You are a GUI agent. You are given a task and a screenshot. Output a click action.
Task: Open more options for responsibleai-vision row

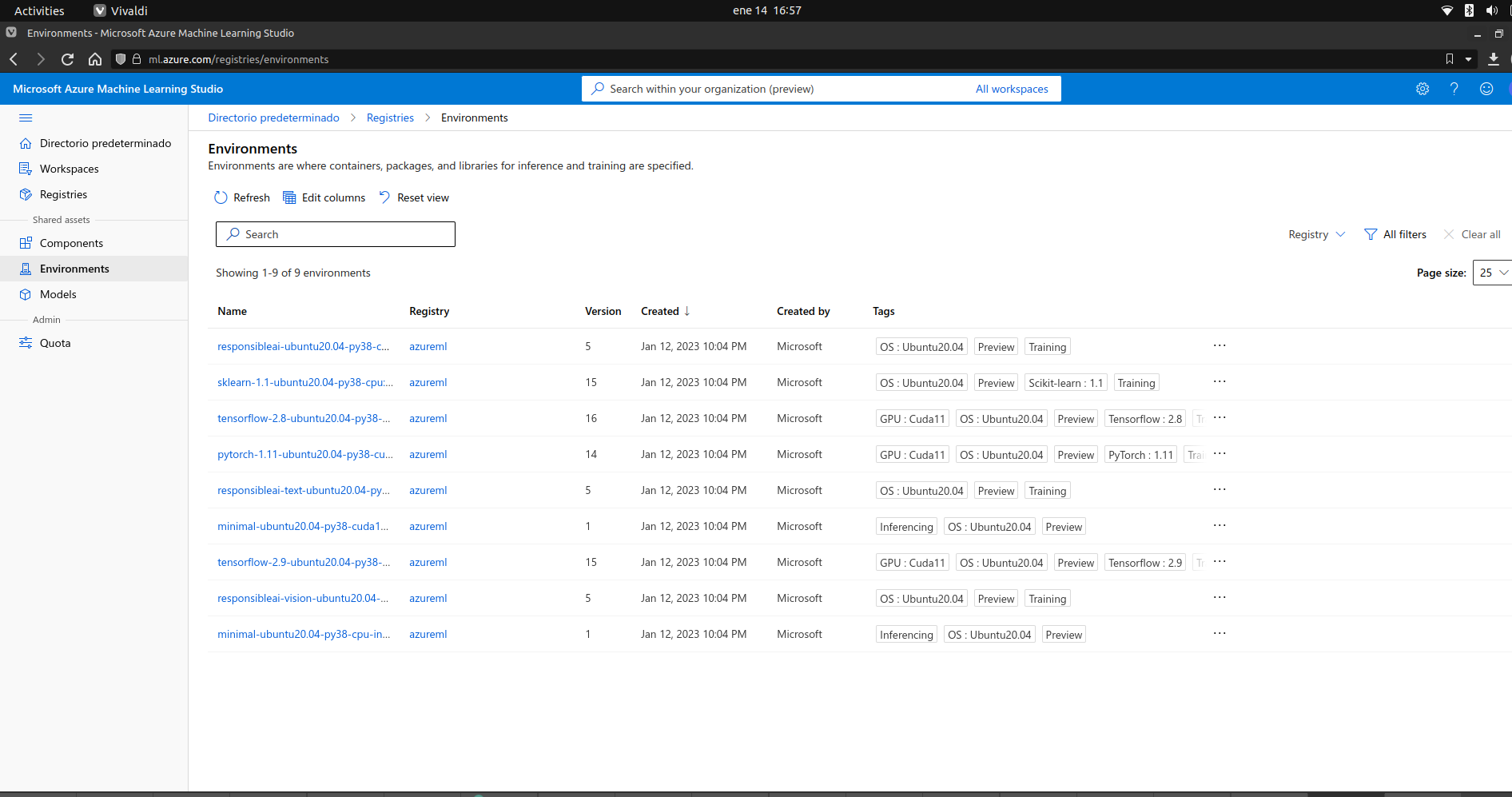(1220, 597)
